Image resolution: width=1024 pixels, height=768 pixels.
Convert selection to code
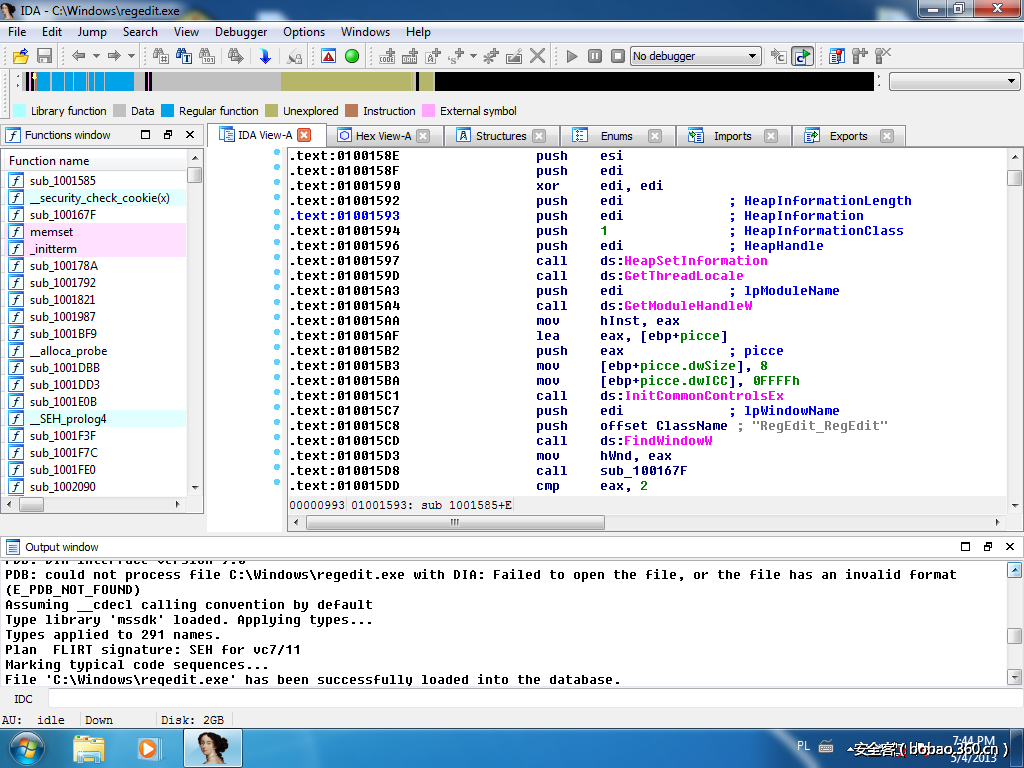pyautogui.click(x=386, y=55)
